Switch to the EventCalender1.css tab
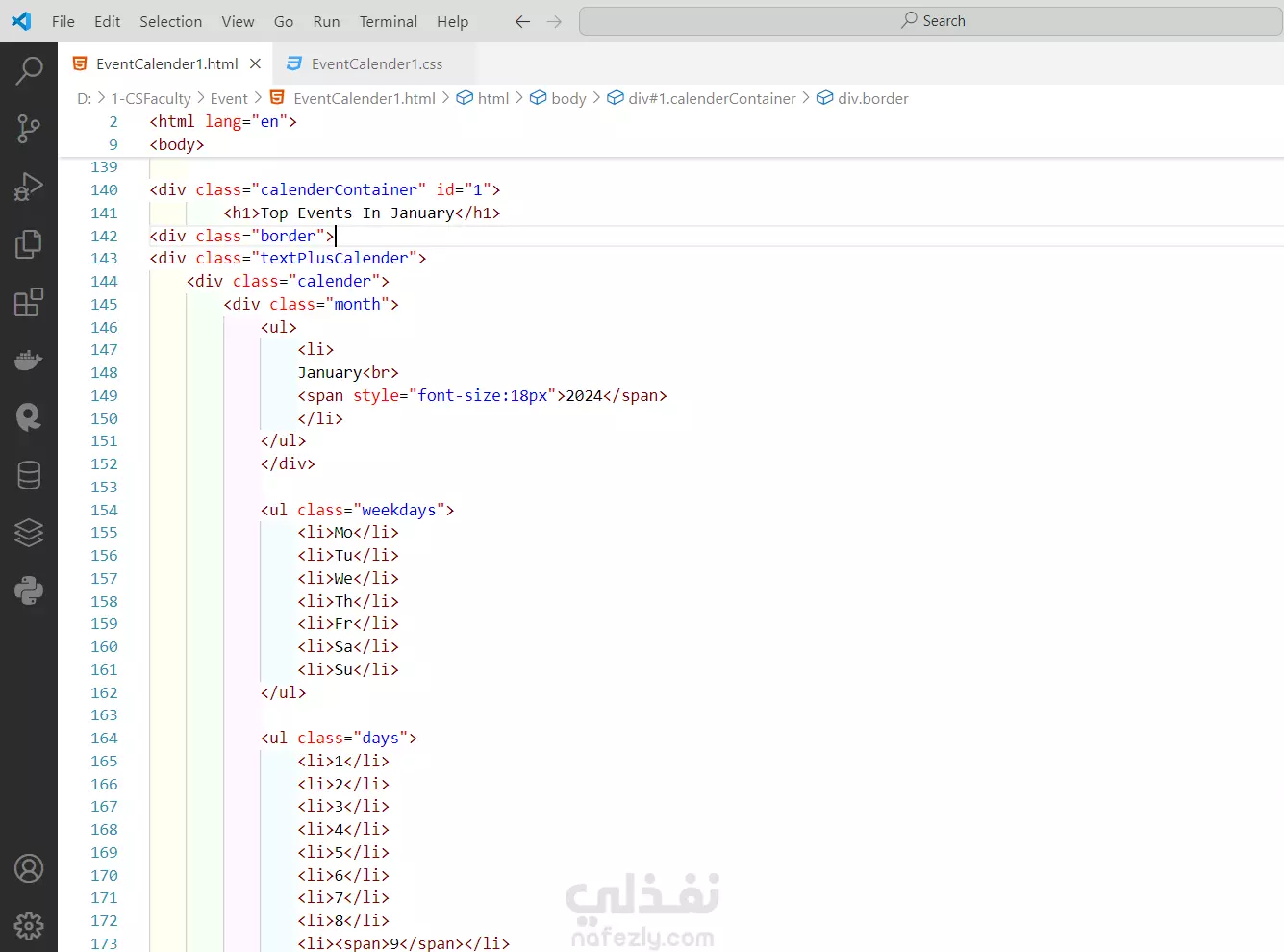This screenshot has height=952, width=1284. pyautogui.click(x=374, y=63)
